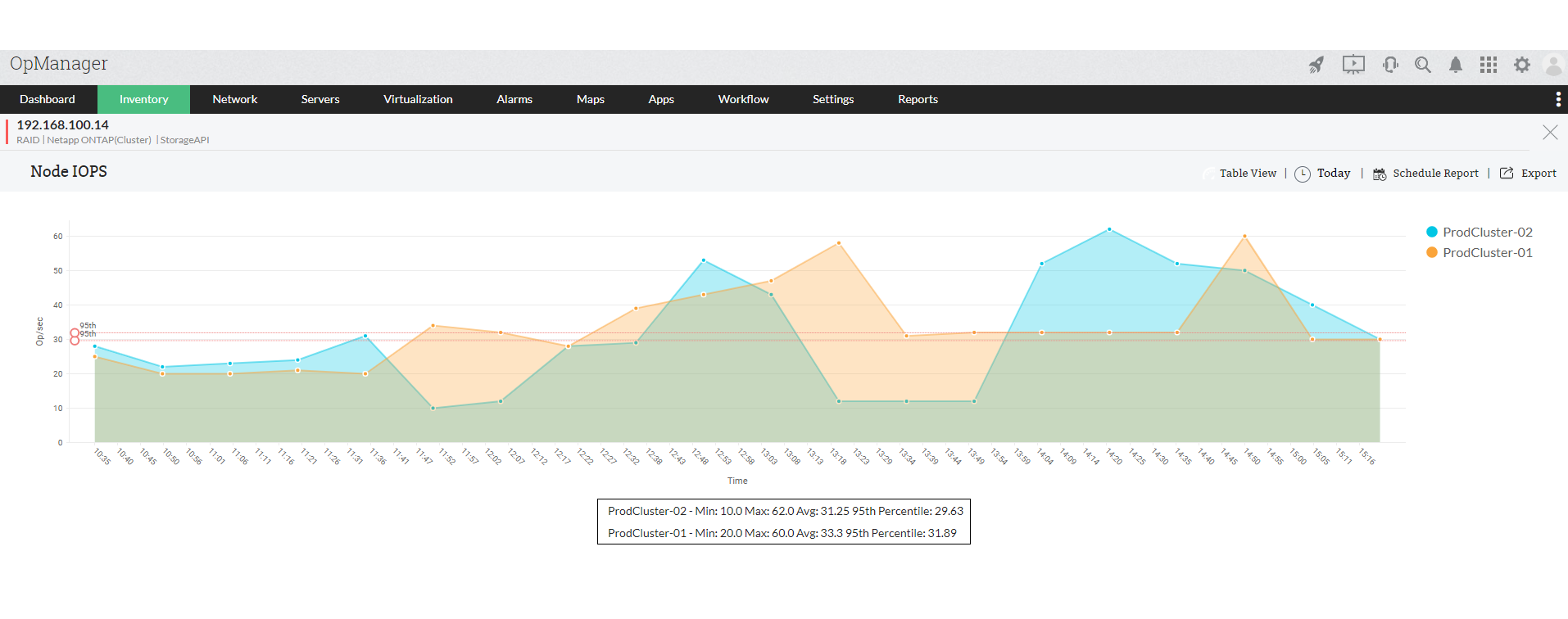Open the Network menu tab
Image resolution: width=1568 pixels, height=619 pixels.
click(235, 99)
